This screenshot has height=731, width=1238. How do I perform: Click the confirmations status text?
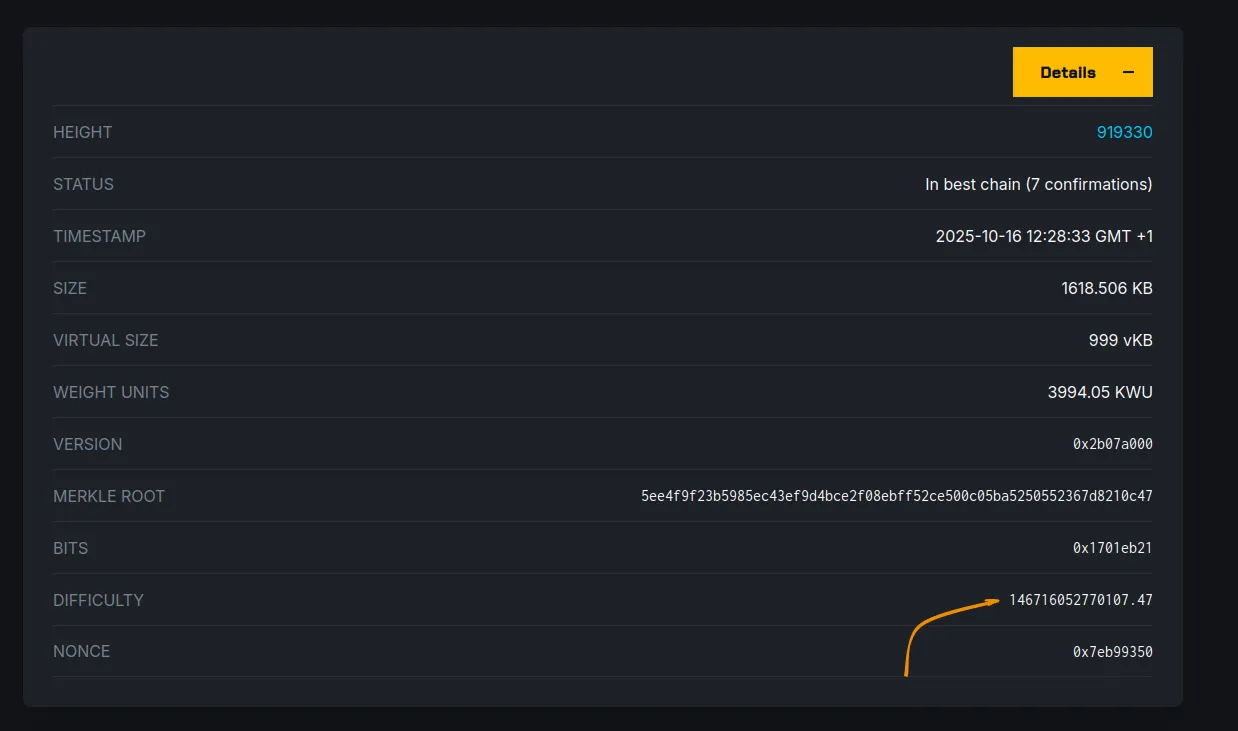click(x=1038, y=184)
